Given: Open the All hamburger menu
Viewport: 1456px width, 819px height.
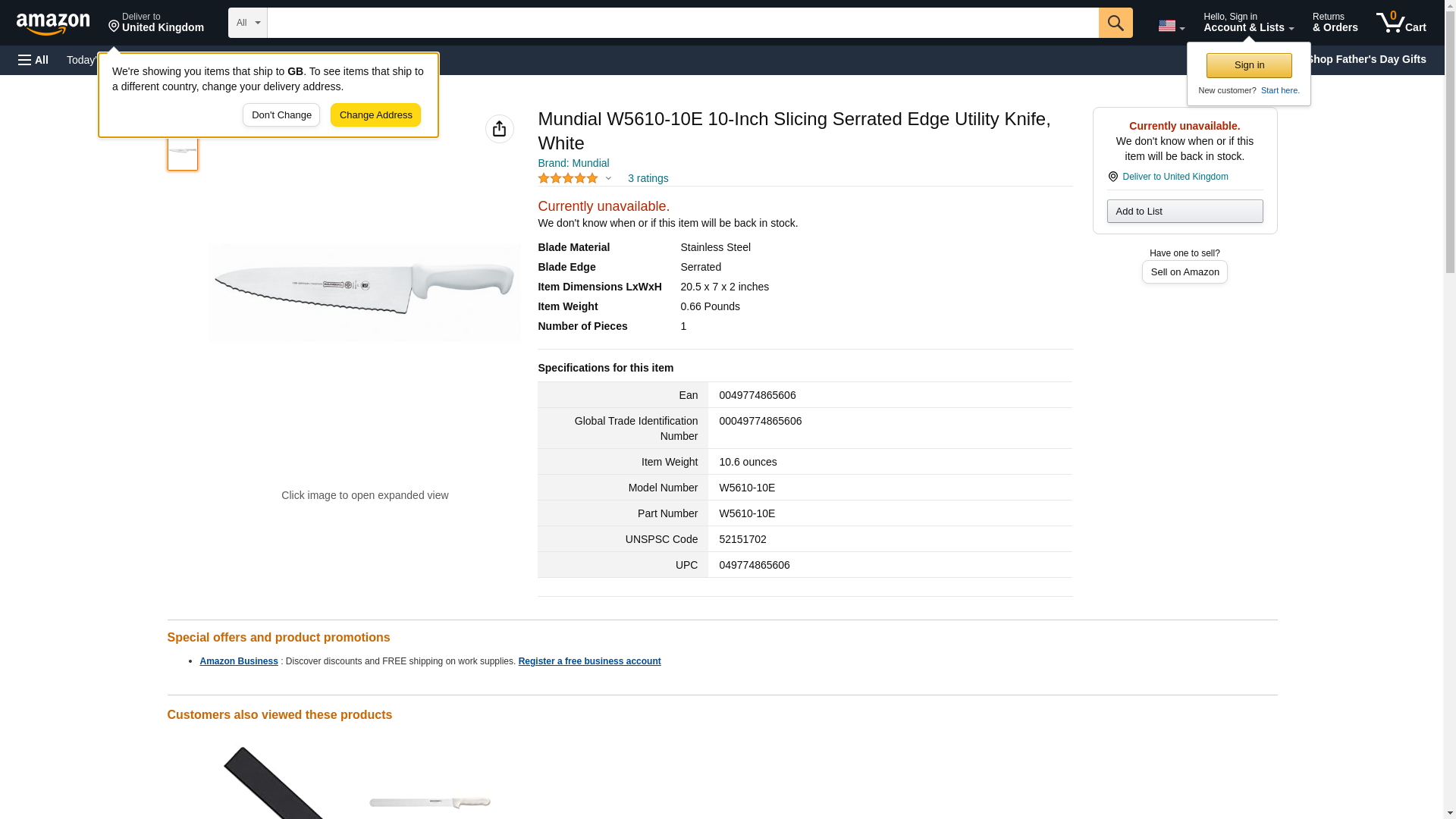Looking at the screenshot, I should [33, 60].
